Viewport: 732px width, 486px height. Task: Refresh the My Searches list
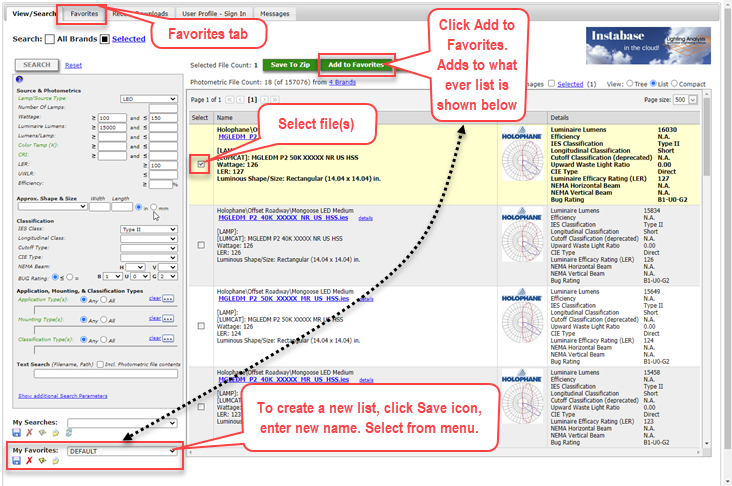pos(69,433)
